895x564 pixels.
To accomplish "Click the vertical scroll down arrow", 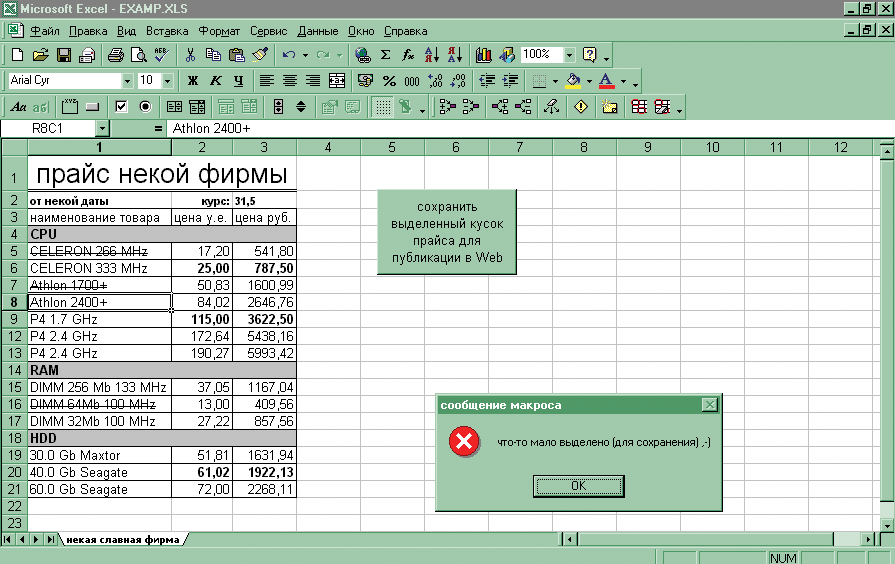I will click(886, 525).
